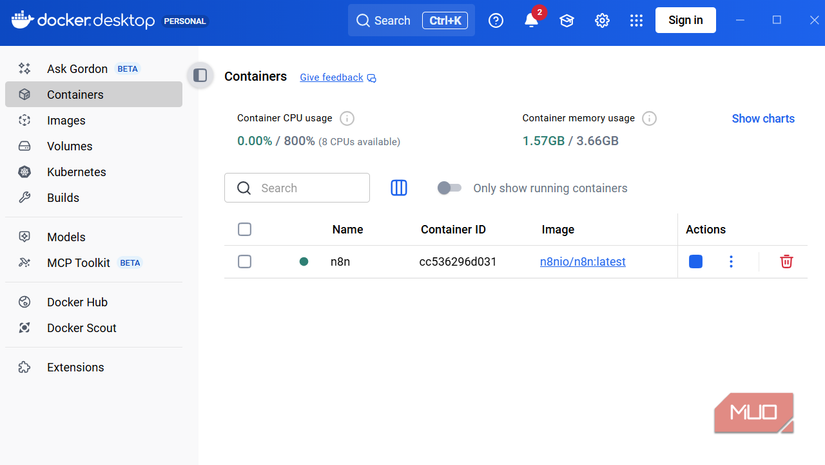Click the CPU usage info icon
The width and height of the screenshot is (825, 465).
(x=347, y=118)
